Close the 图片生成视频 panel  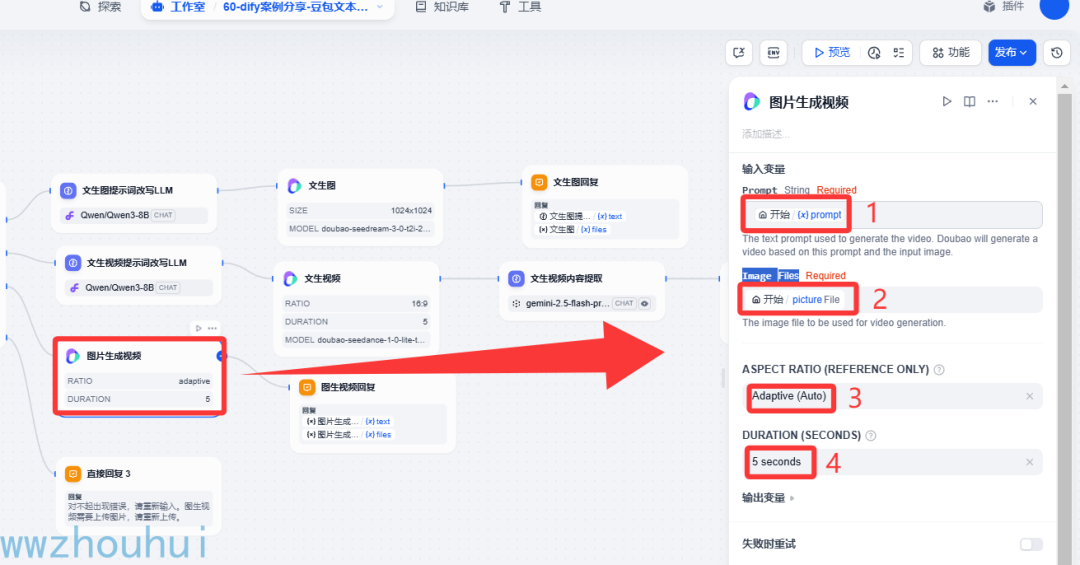pos(1032,101)
